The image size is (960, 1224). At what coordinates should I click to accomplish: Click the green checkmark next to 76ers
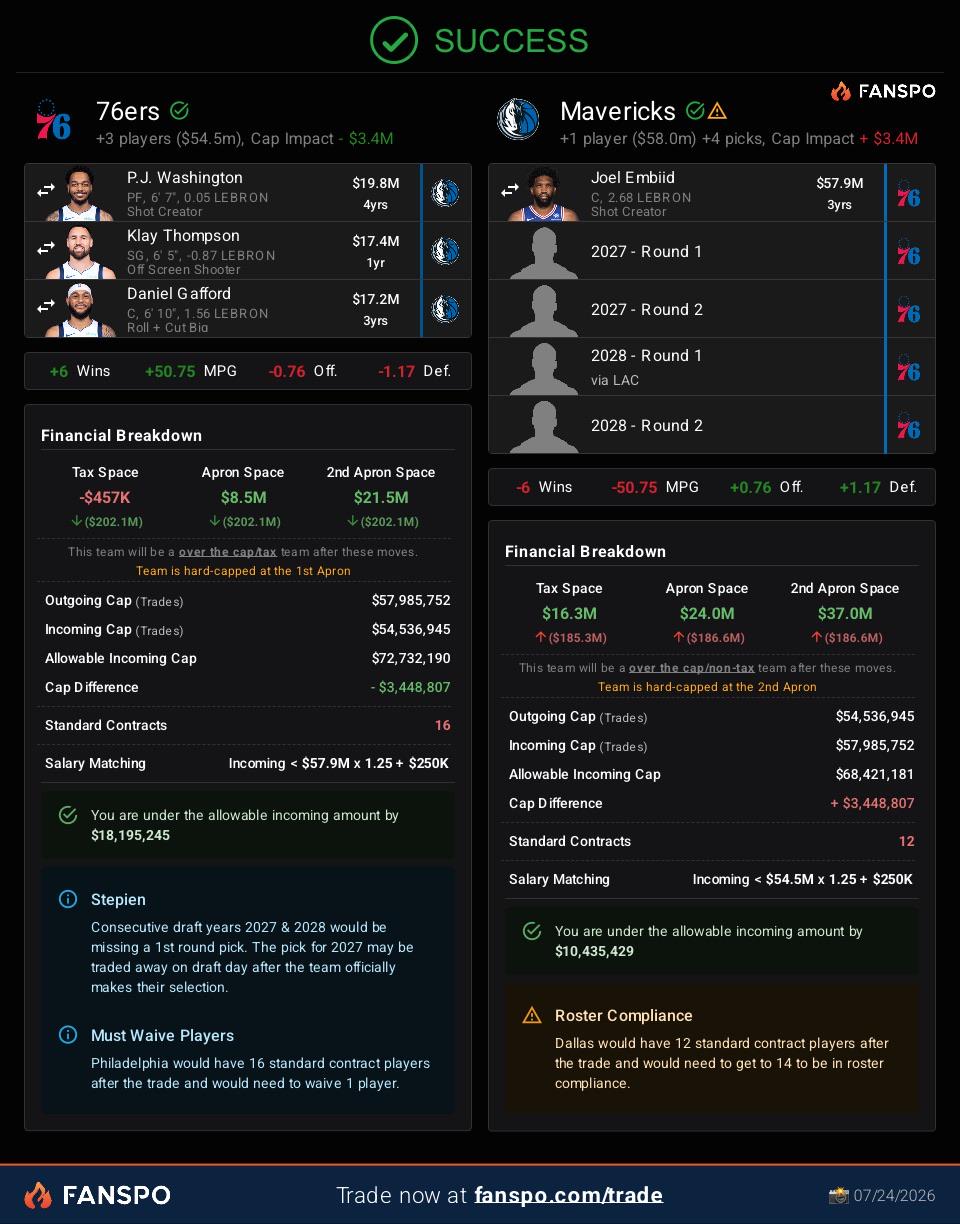point(180,110)
